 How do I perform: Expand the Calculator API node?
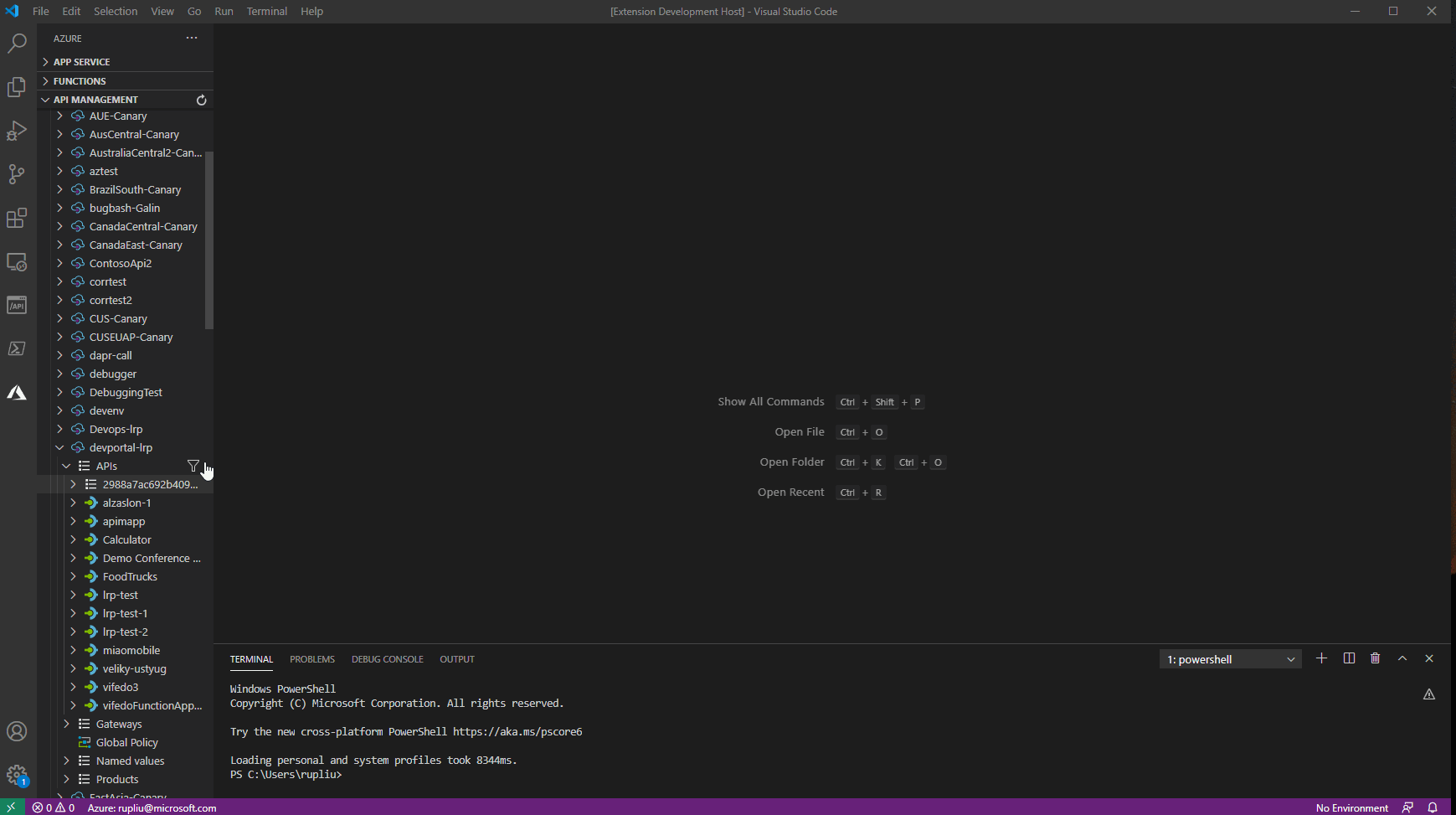click(73, 539)
